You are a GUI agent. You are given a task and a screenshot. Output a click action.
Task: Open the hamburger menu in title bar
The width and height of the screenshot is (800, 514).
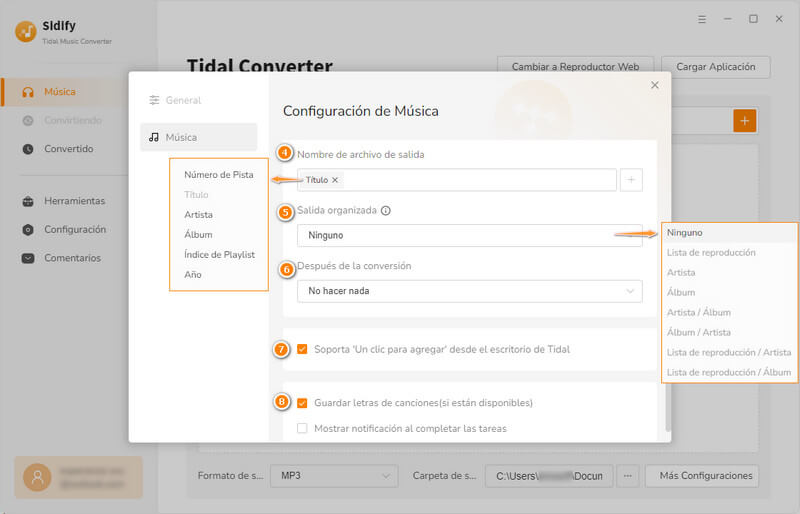pyautogui.click(x=702, y=19)
